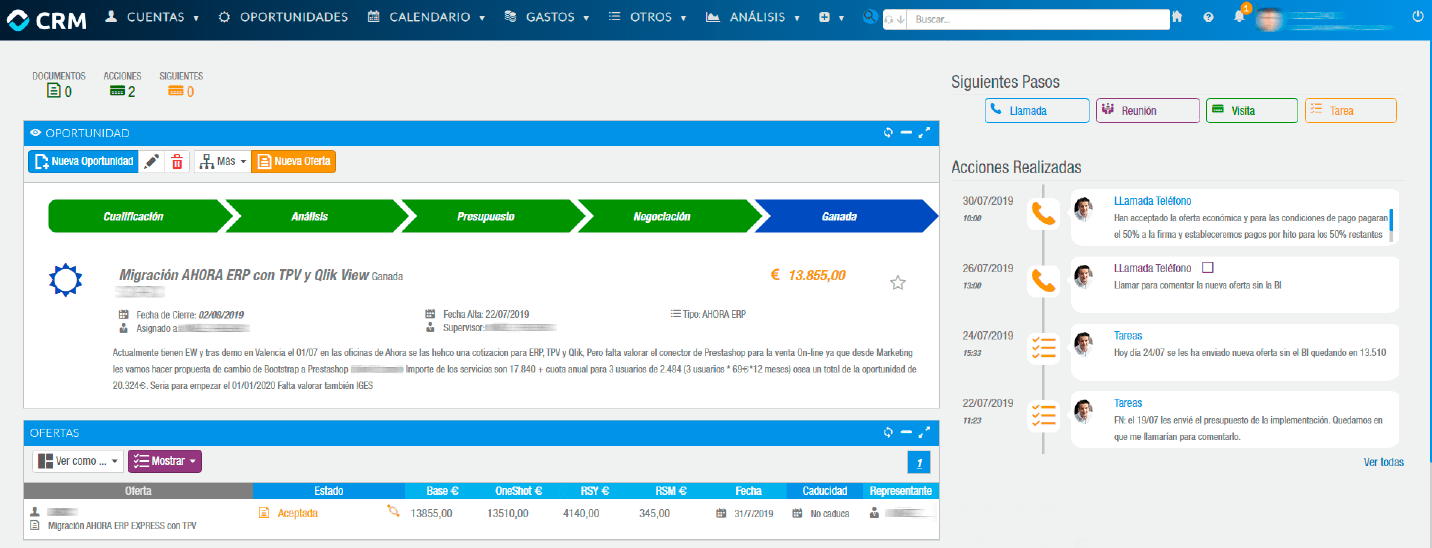The width and height of the screenshot is (1432, 548).
Task: Click checklist icon for 22/07/2019 action
Action: 1044,416
